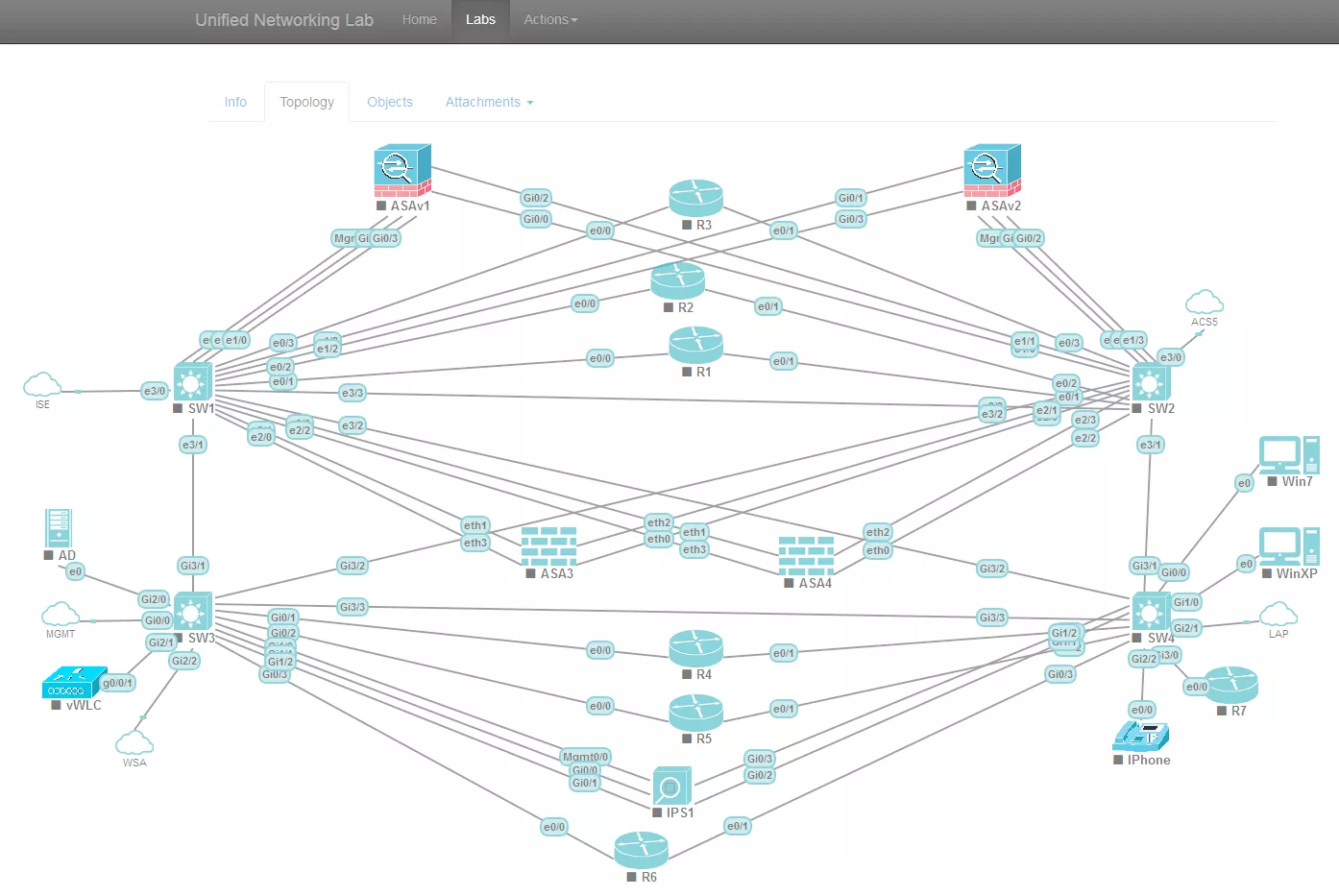
Task: Click the ASA4 firewall brick icon
Action: (806, 555)
